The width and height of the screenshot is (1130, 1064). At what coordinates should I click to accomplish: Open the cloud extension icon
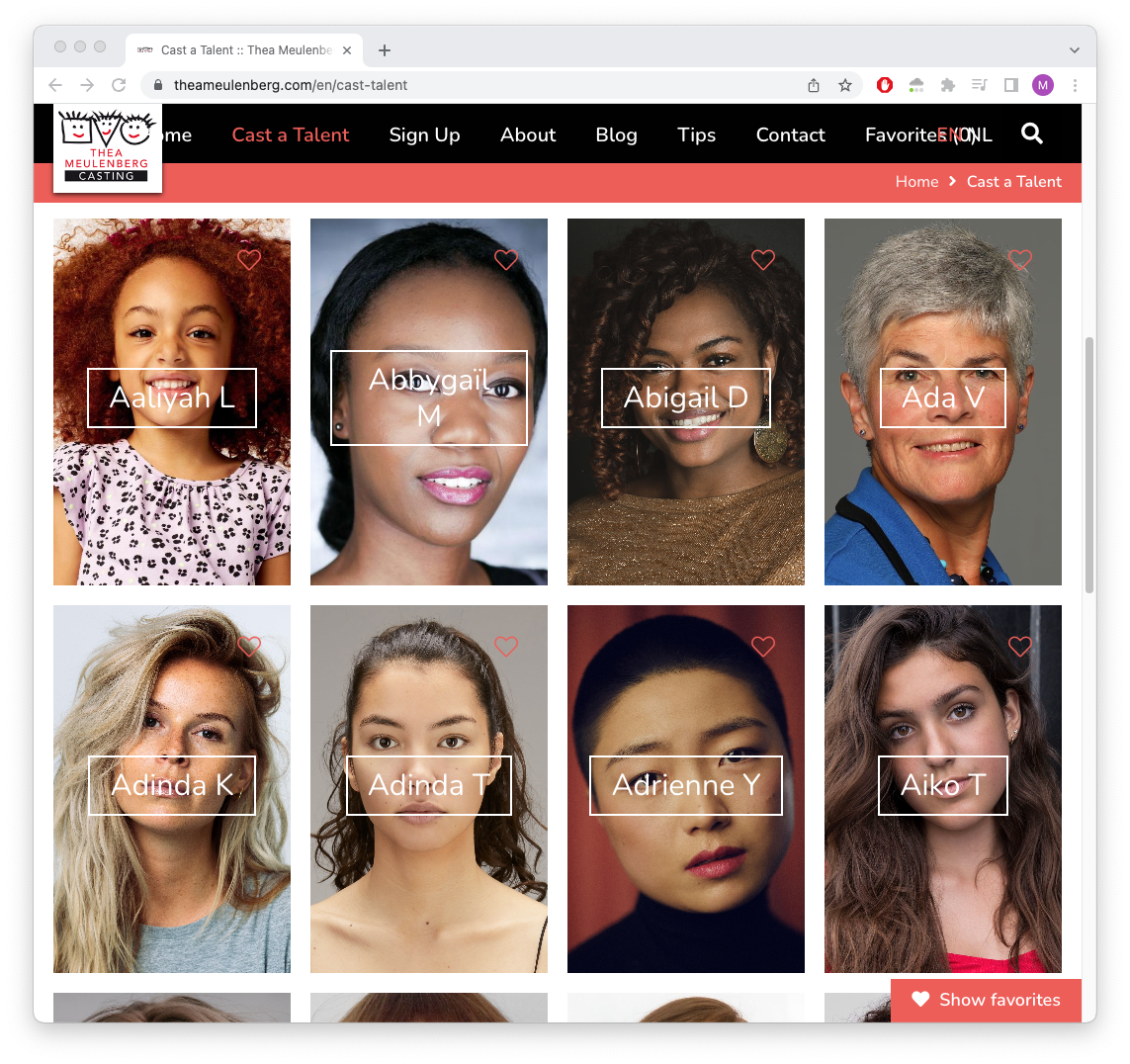pyautogui.click(x=916, y=85)
